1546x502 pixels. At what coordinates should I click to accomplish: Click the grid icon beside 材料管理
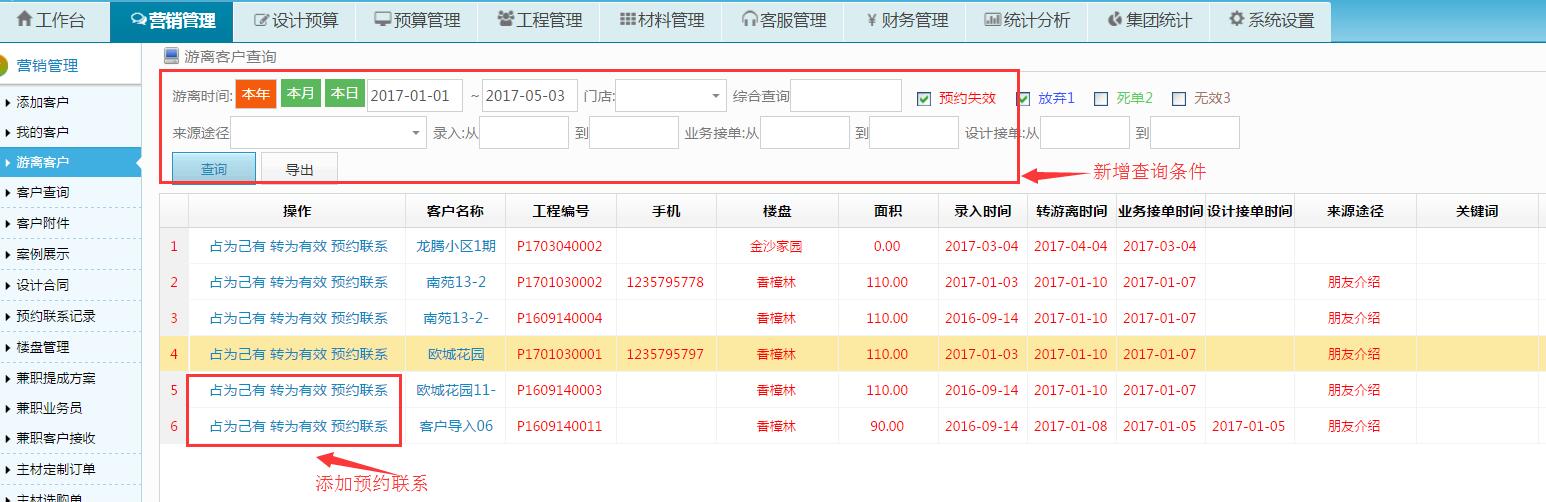[627, 20]
